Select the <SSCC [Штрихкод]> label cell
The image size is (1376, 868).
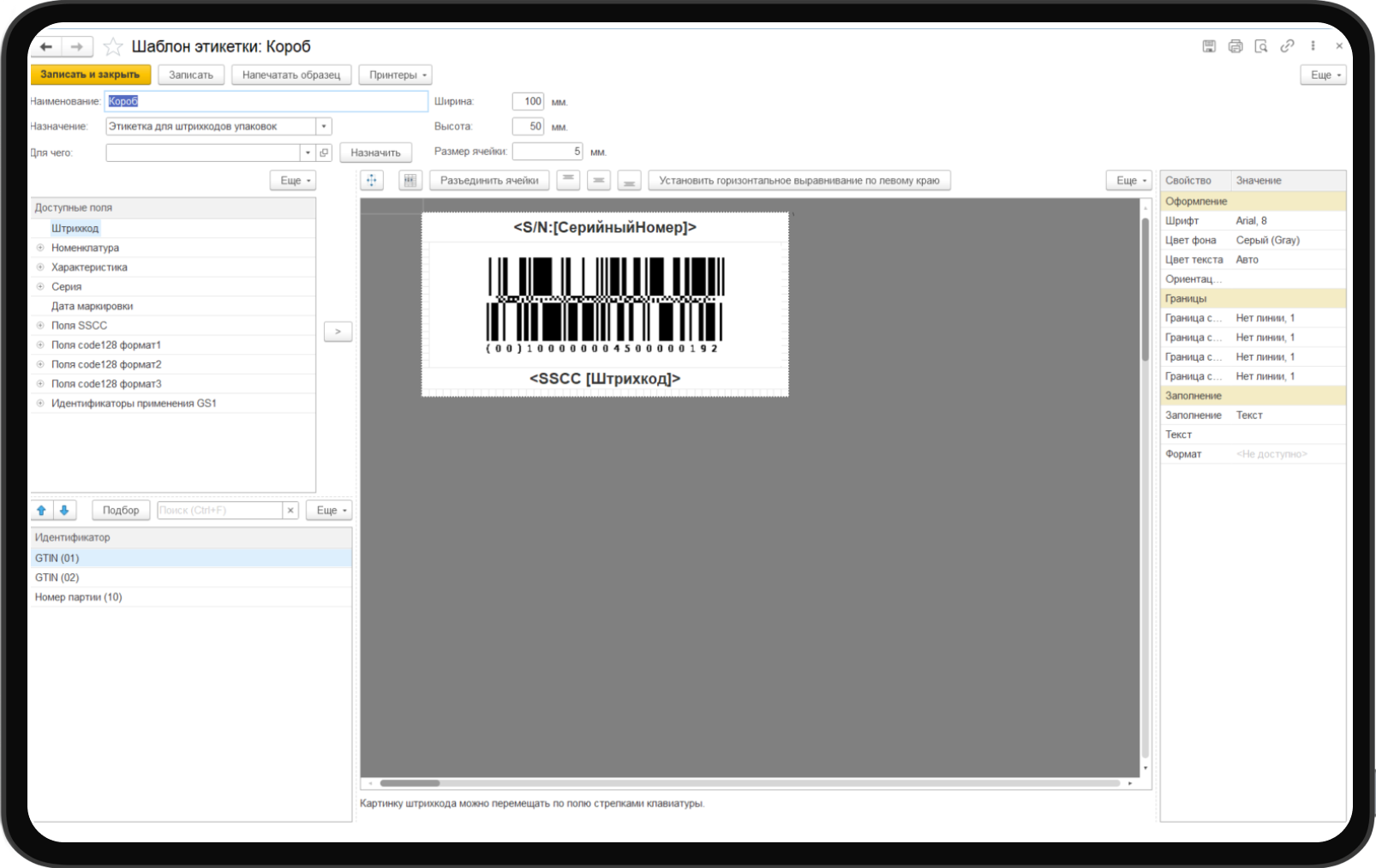click(605, 379)
